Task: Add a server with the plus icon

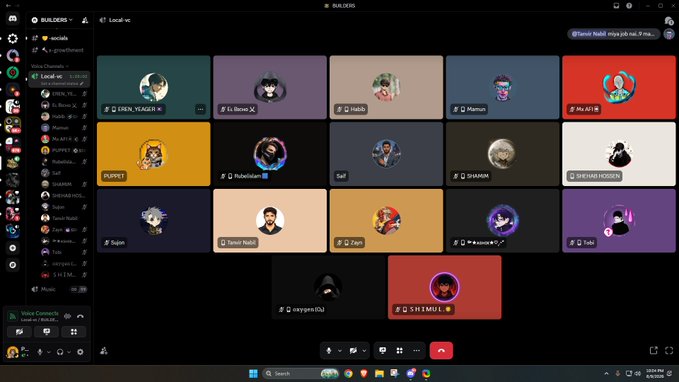Action: tap(13, 248)
